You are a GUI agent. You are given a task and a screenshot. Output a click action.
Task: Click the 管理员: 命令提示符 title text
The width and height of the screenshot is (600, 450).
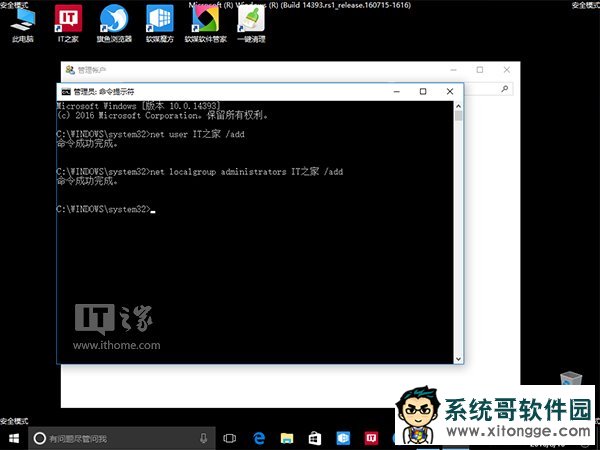click(x=104, y=92)
